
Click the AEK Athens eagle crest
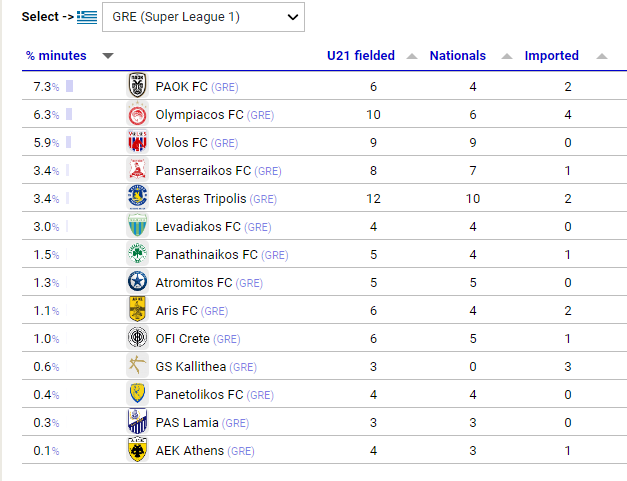tap(137, 449)
